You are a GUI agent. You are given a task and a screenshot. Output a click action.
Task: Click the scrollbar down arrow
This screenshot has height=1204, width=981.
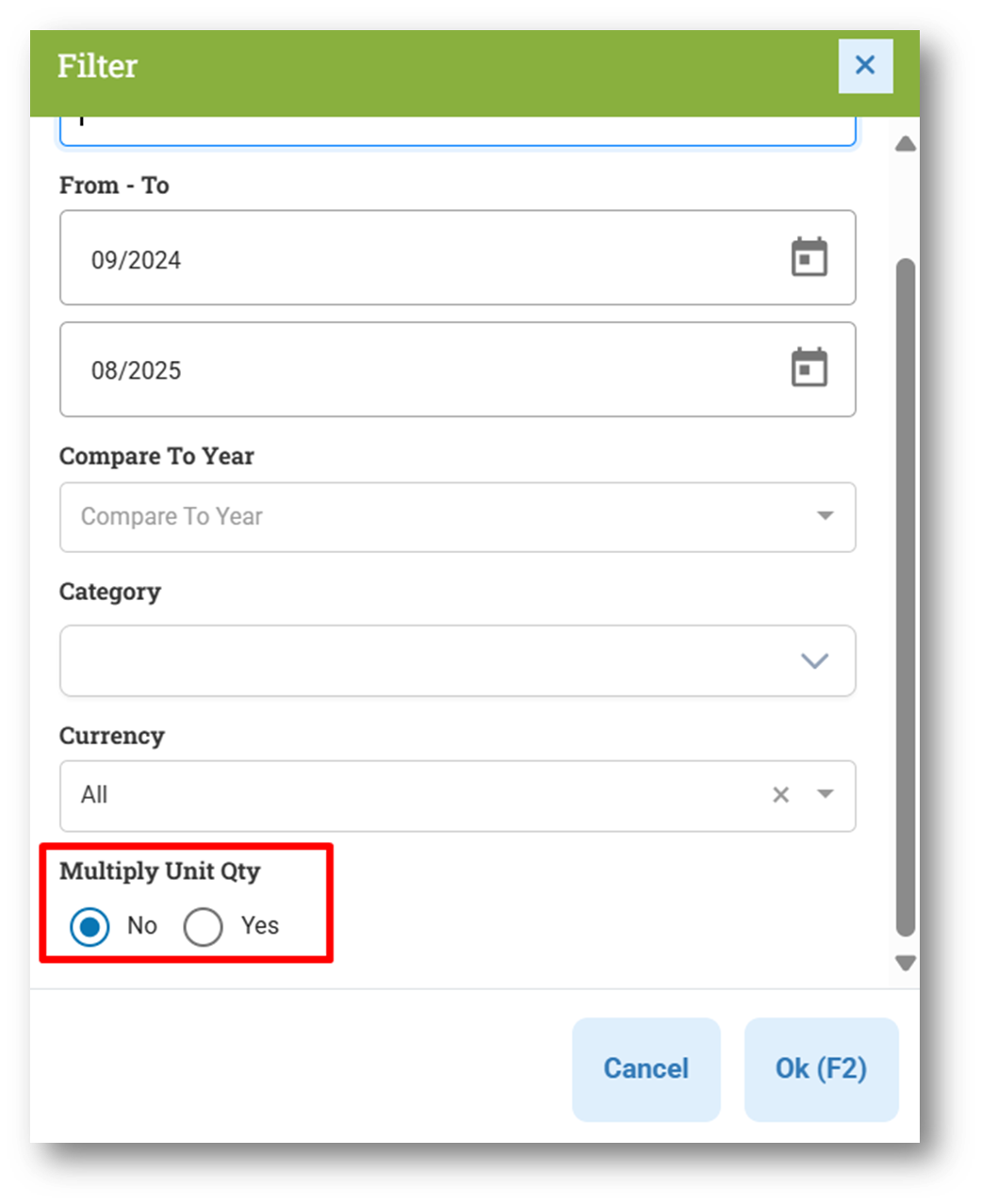point(906,963)
